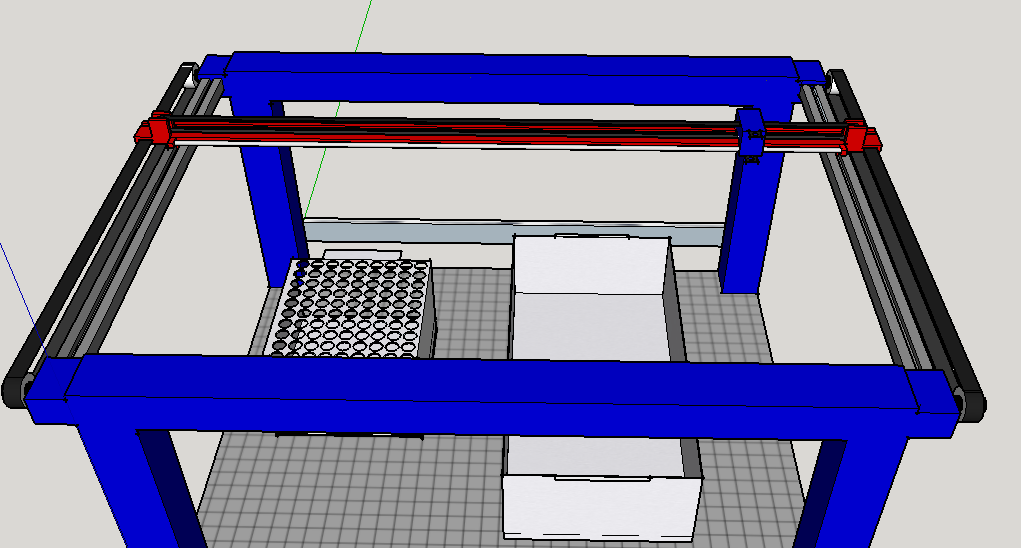This screenshot has width=1021, height=548.
Task: Select the white open box back panel
Action: 591,264
